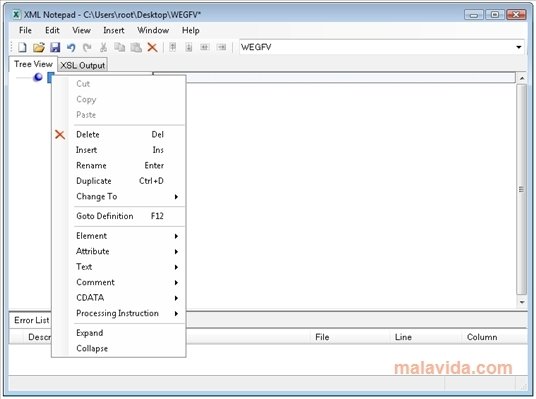Open the Window menu

[153, 30]
